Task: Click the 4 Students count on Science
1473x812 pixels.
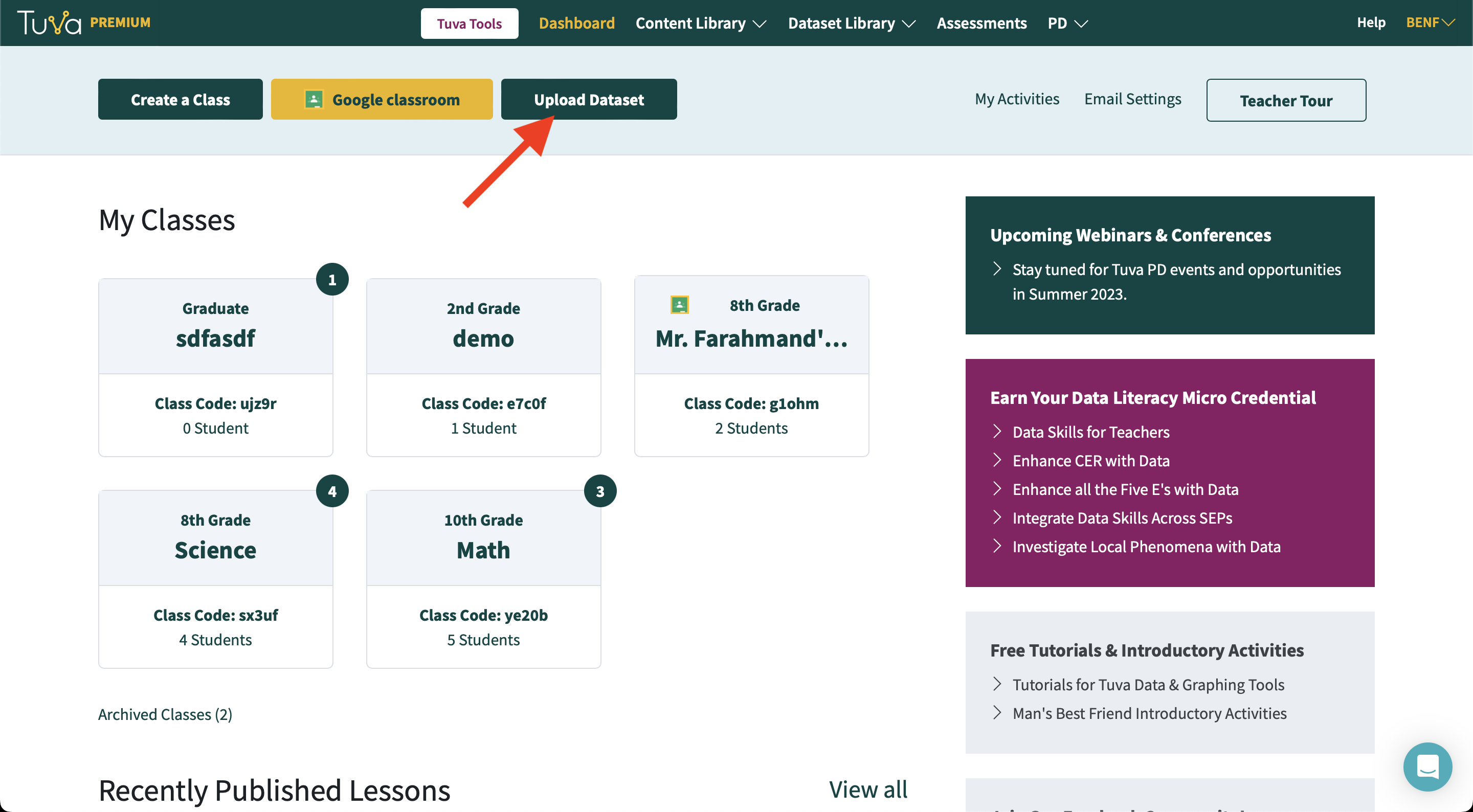Action: pyautogui.click(x=215, y=640)
